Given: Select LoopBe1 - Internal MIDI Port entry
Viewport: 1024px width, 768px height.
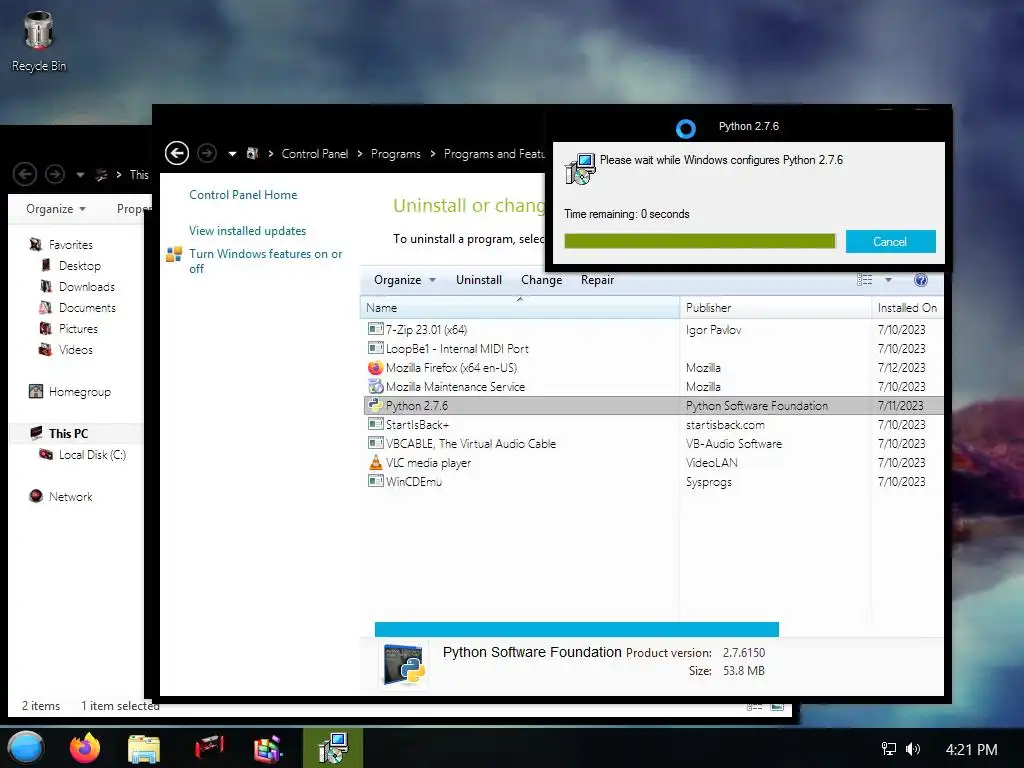Looking at the screenshot, I should (653, 348).
